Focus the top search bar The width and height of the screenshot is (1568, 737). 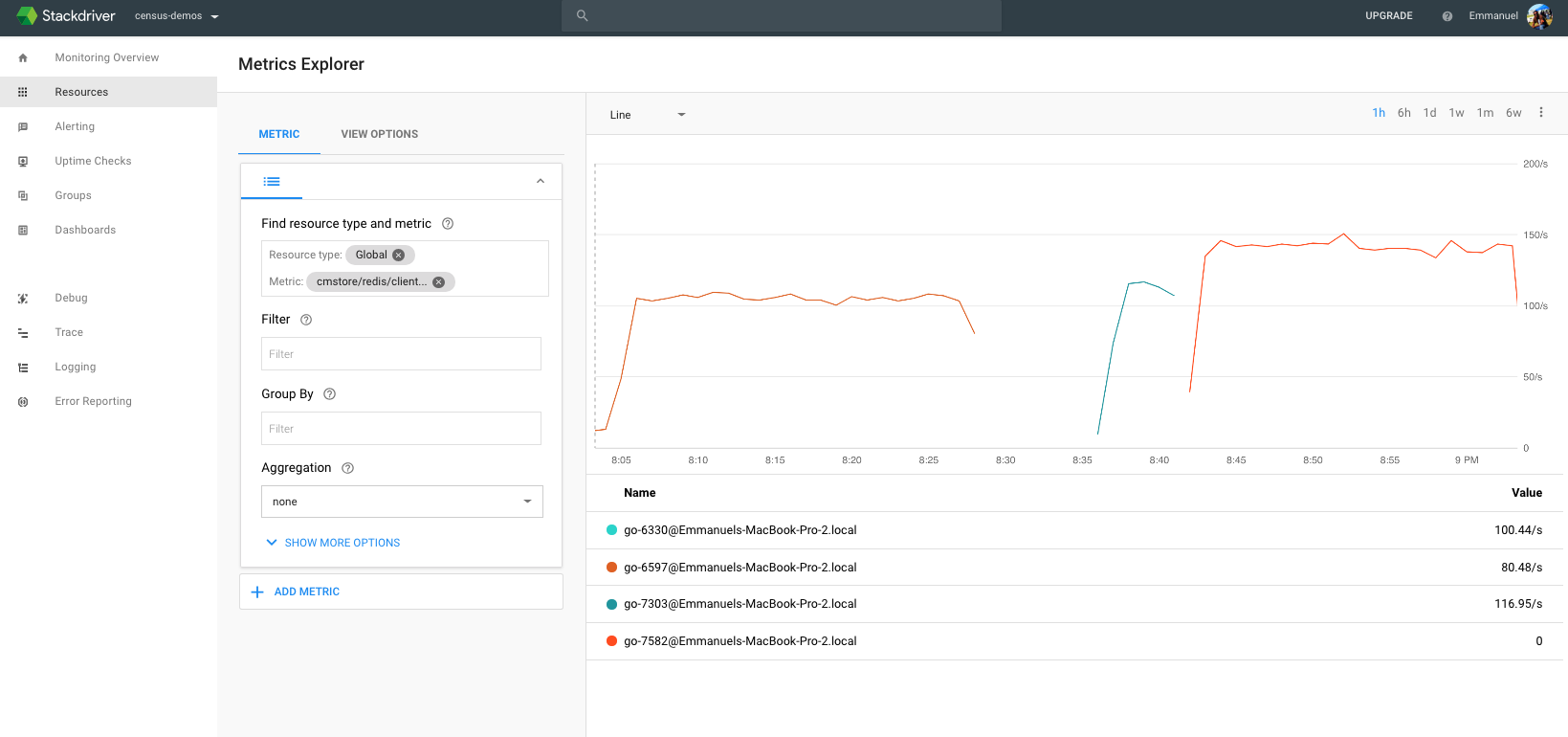[x=781, y=15]
